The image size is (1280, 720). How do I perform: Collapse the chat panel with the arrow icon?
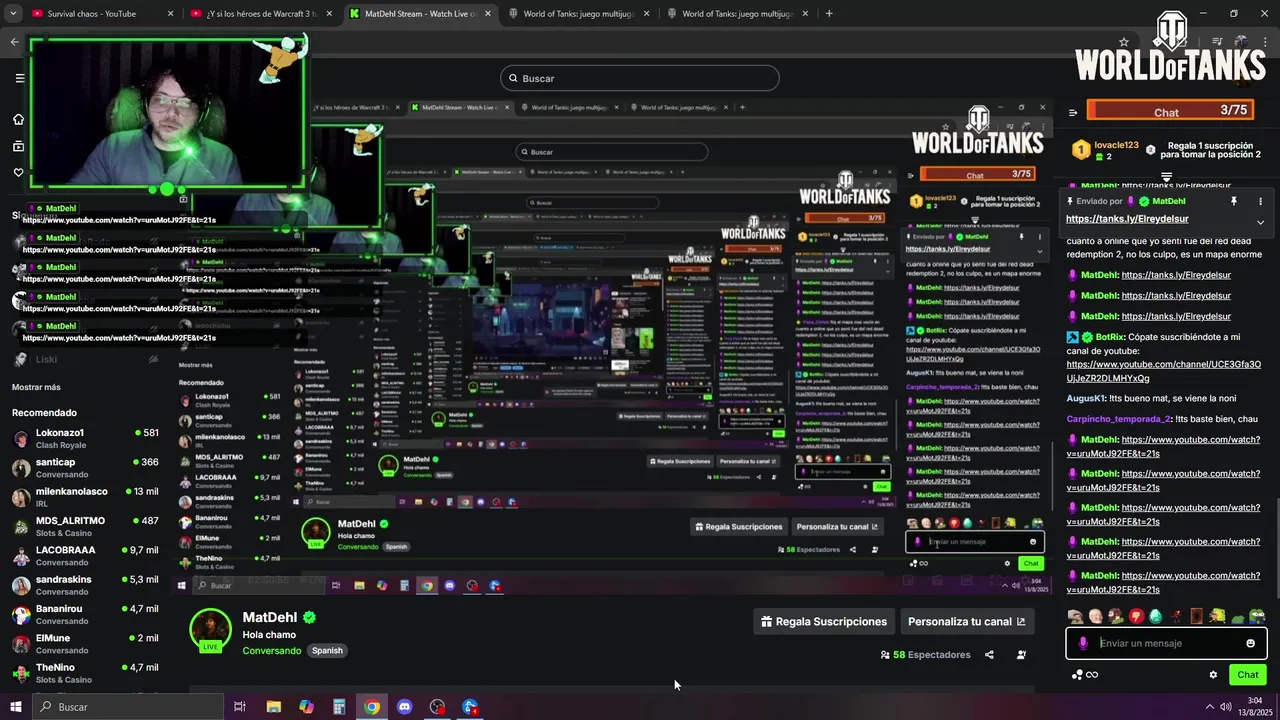coord(1072,112)
